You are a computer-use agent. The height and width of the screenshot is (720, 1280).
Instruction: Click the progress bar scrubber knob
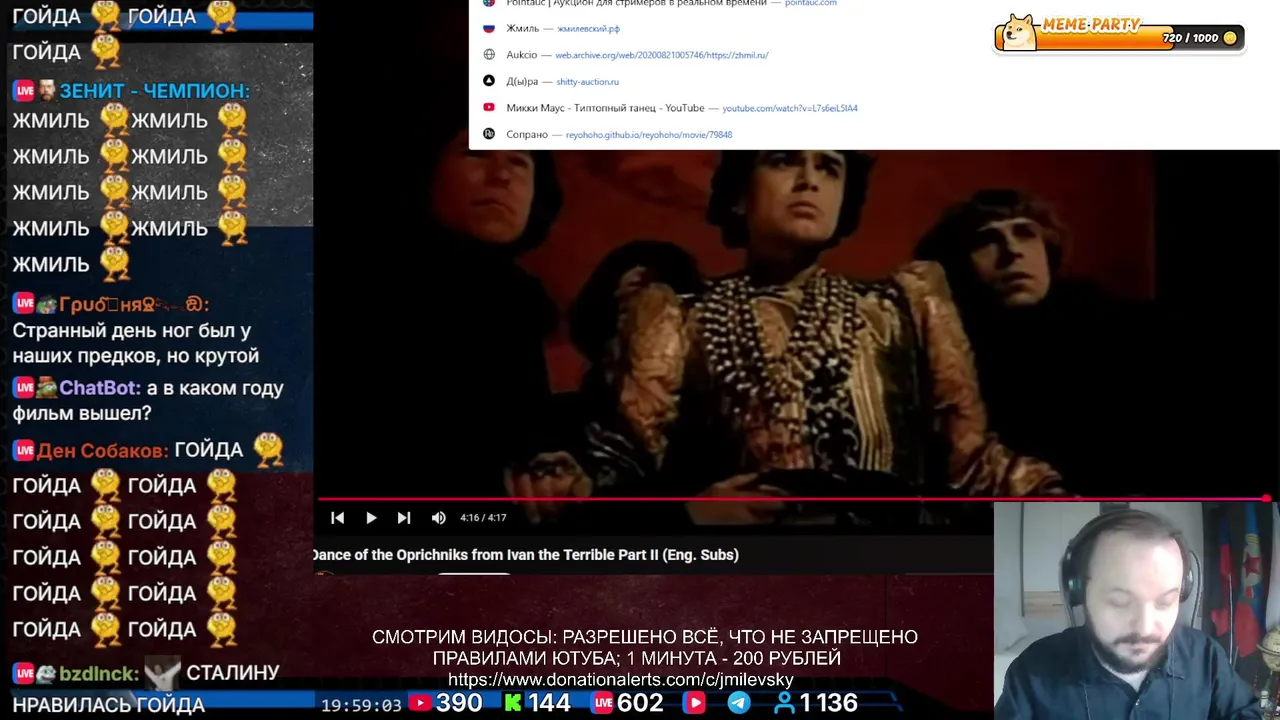pyautogui.click(x=1266, y=498)
